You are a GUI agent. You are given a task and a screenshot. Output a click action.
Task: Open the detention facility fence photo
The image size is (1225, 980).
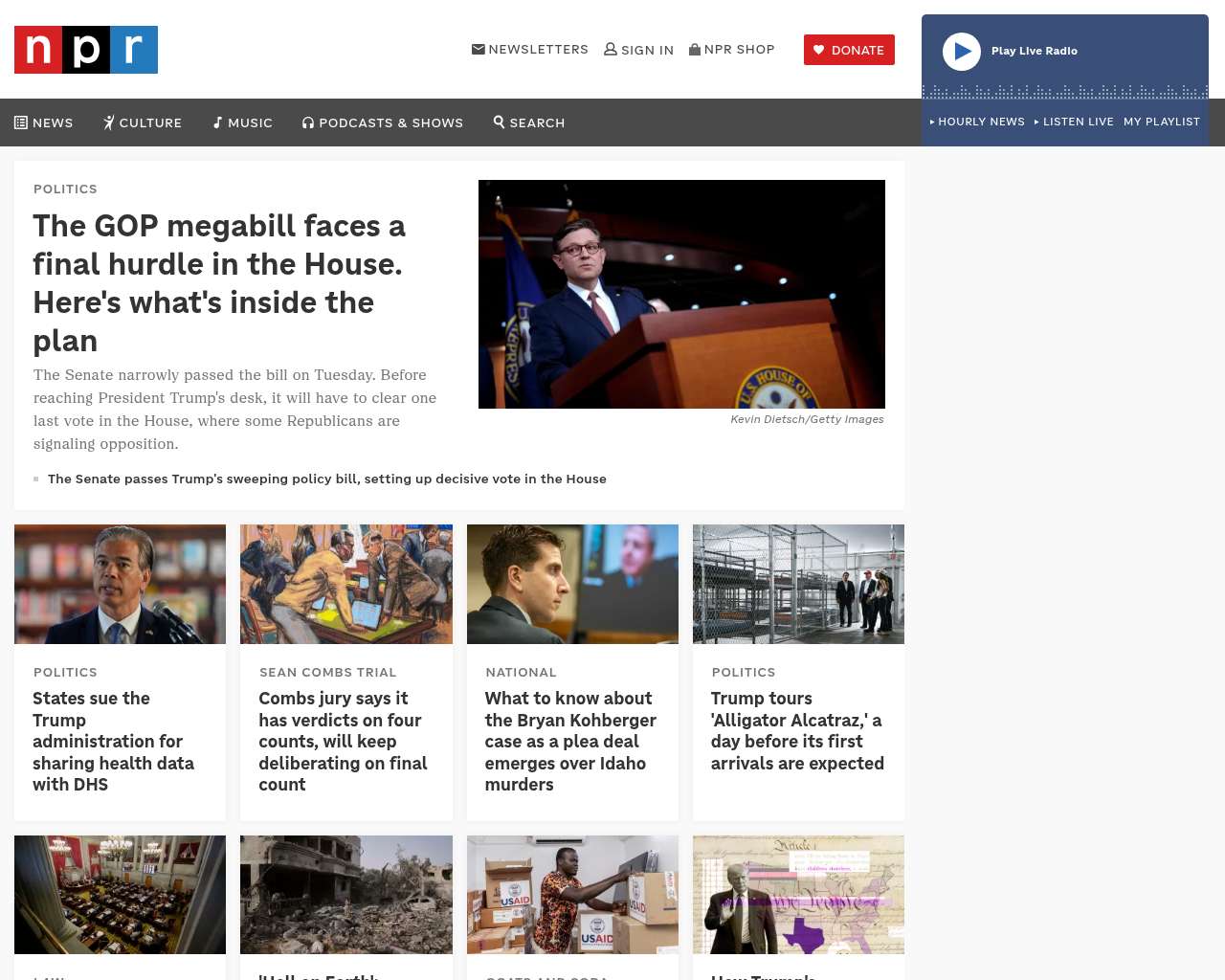click(798, 584)
